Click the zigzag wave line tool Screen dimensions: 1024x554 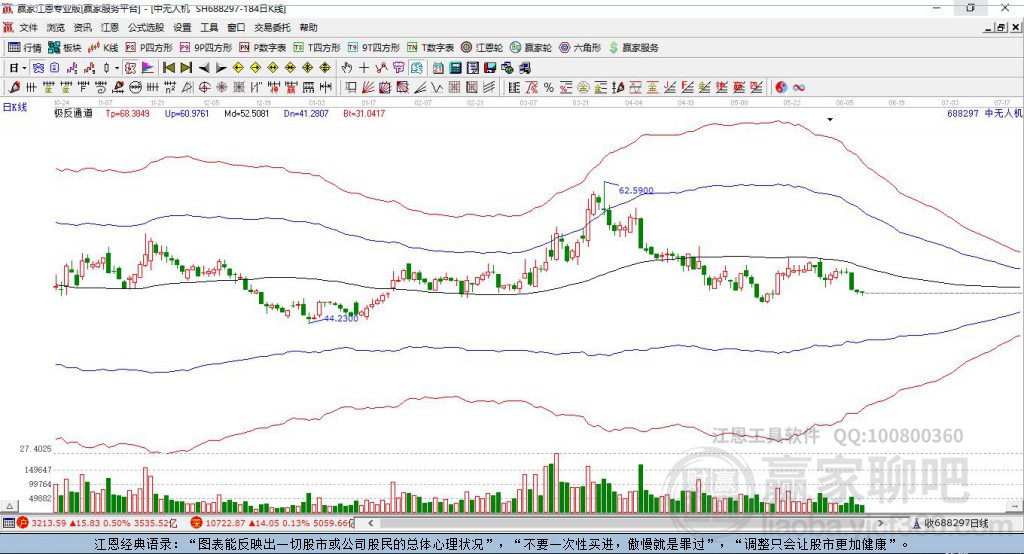tap(436, 87)
